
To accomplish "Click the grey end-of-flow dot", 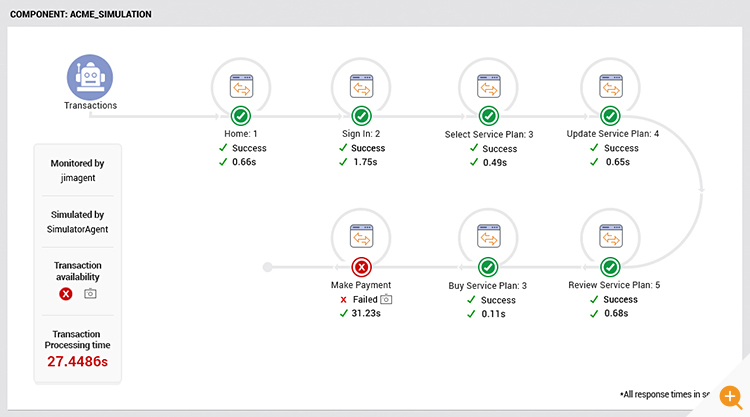I will pyautogui.click(x=268, y=267).
